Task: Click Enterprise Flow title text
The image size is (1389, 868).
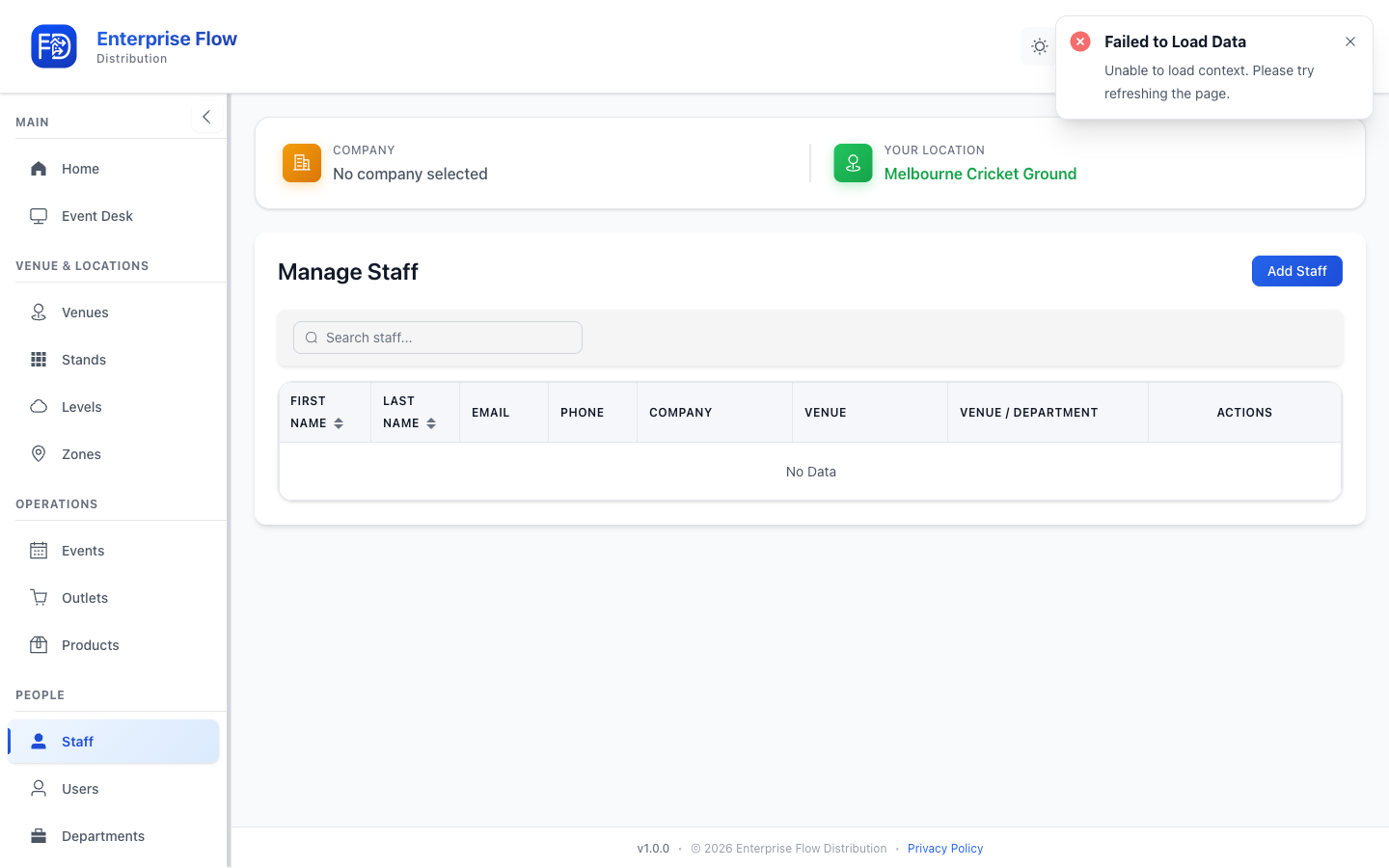Action: click(x=167, y=39)
